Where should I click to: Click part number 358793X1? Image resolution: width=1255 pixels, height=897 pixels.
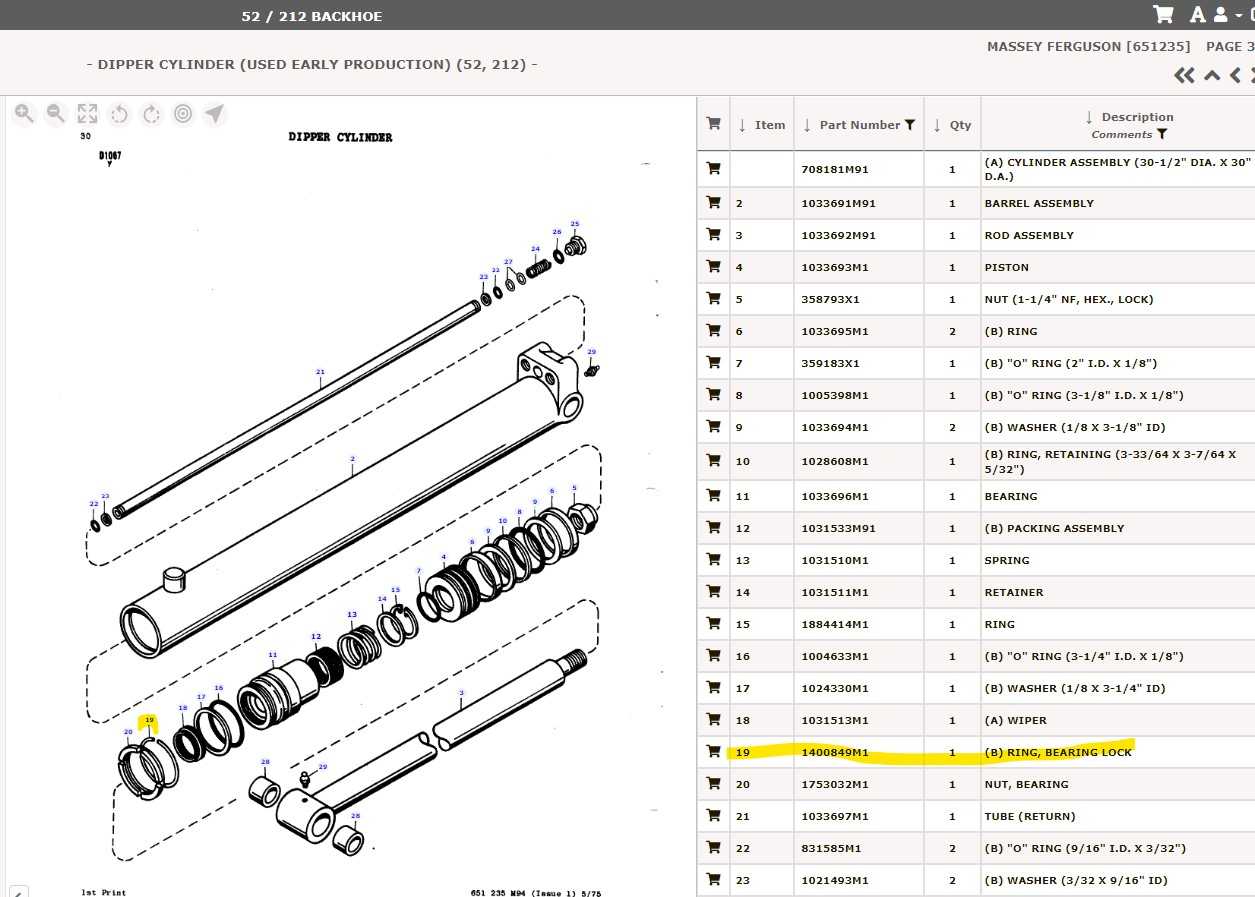830,299
